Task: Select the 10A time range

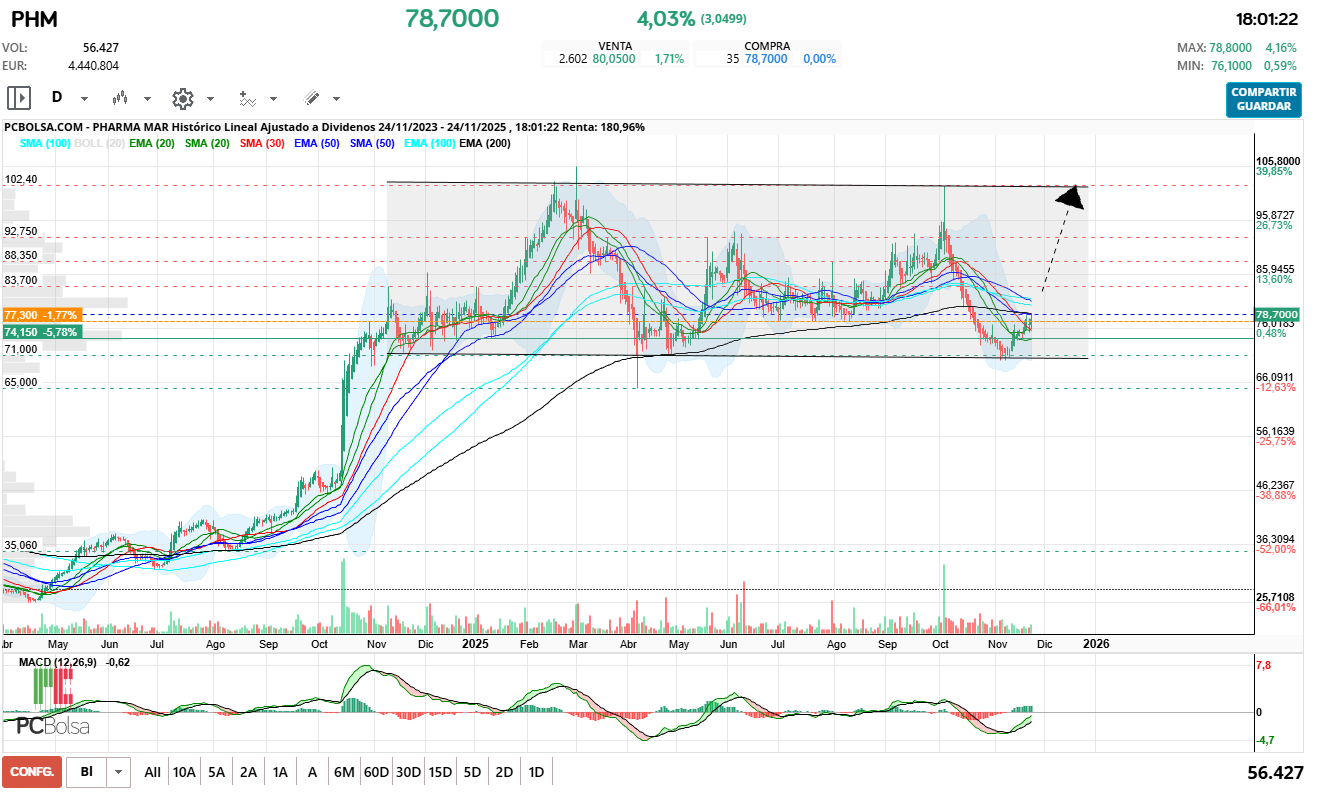Action: pyautogui.click(x=184, y=772)
